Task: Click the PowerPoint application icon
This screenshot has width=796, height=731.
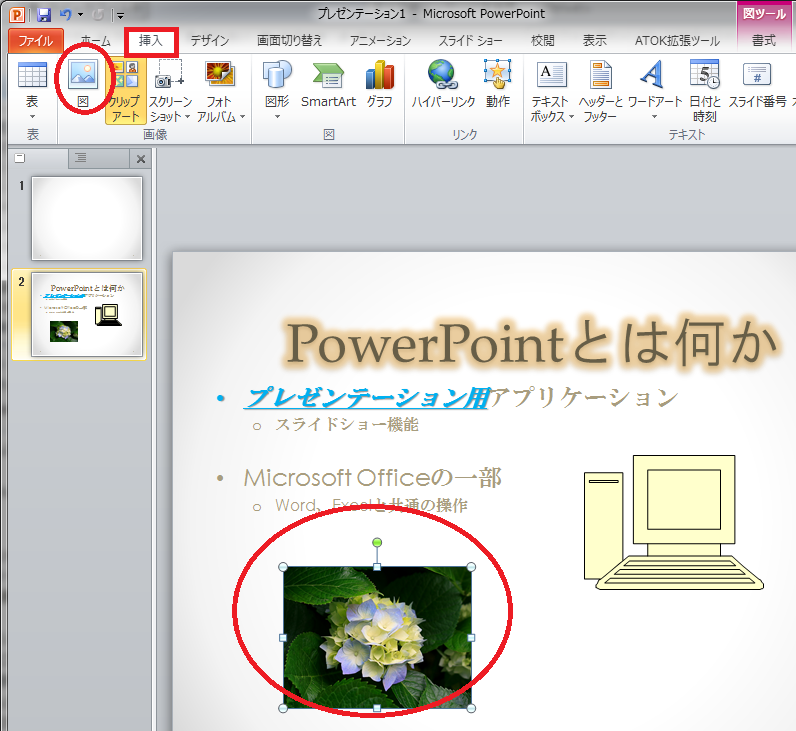Action: [17, 15]
